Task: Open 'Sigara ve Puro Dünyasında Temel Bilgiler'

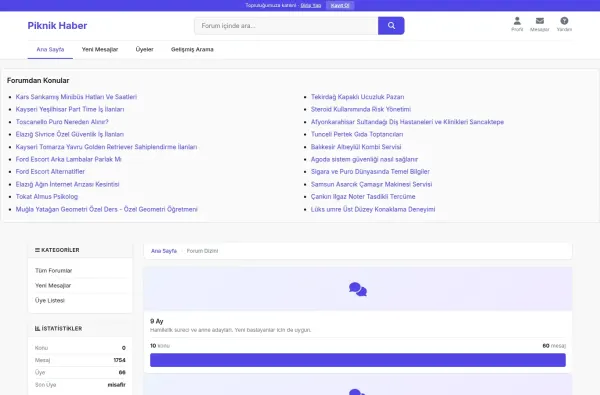Action: (370, 171)
